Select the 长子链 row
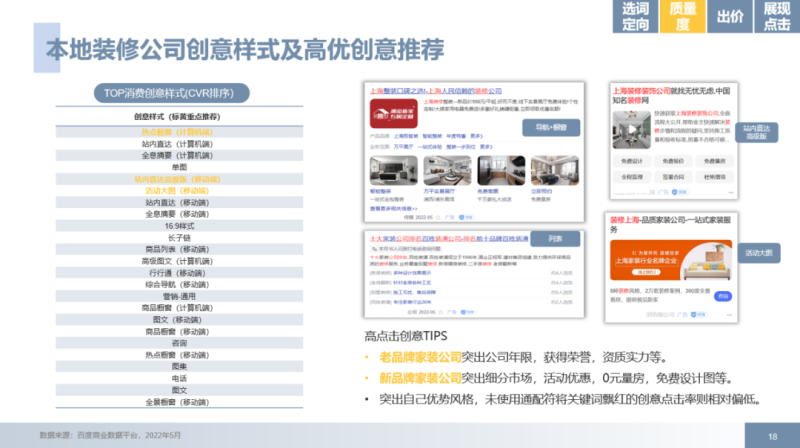Screen dimensions: 800x448 [179, 238]
